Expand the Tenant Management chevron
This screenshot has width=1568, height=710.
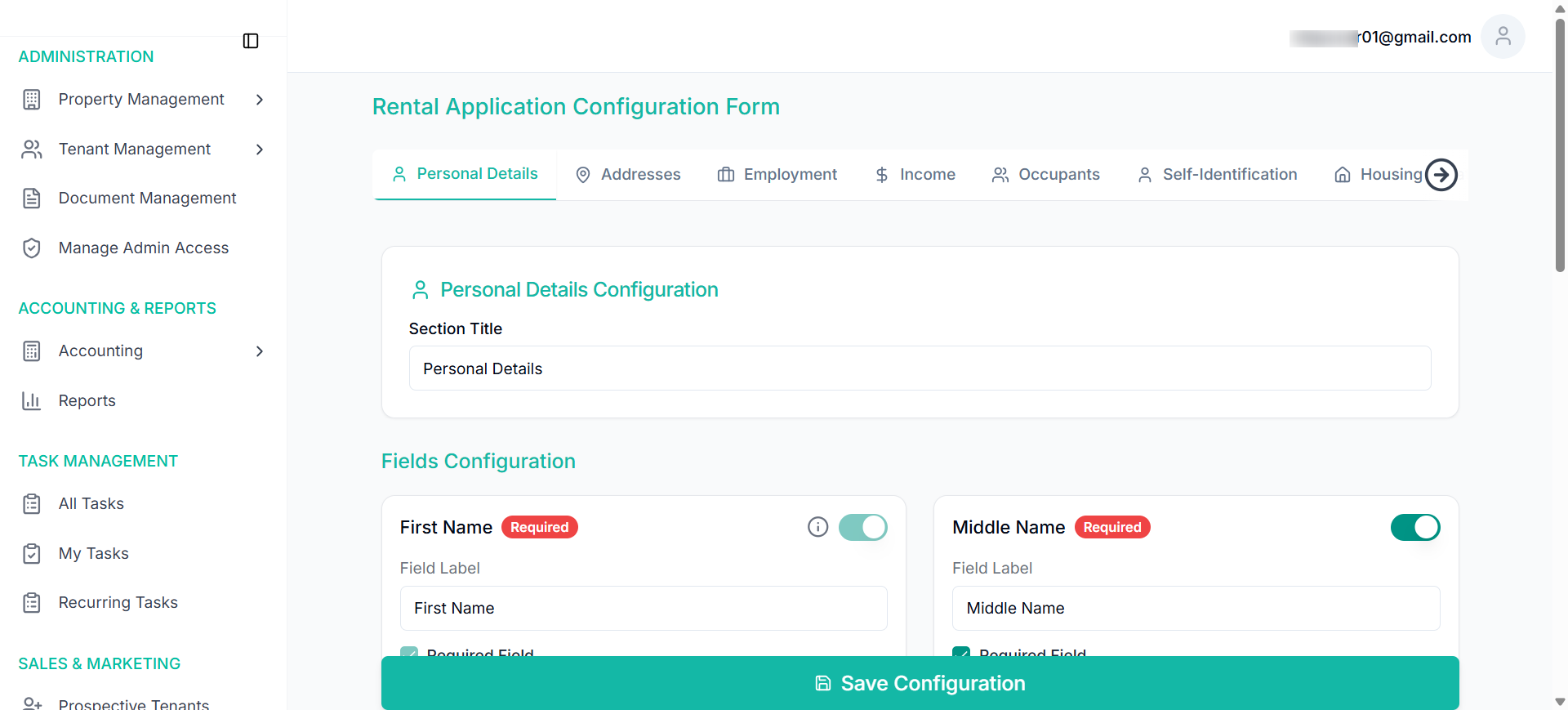tap(260, 150)
